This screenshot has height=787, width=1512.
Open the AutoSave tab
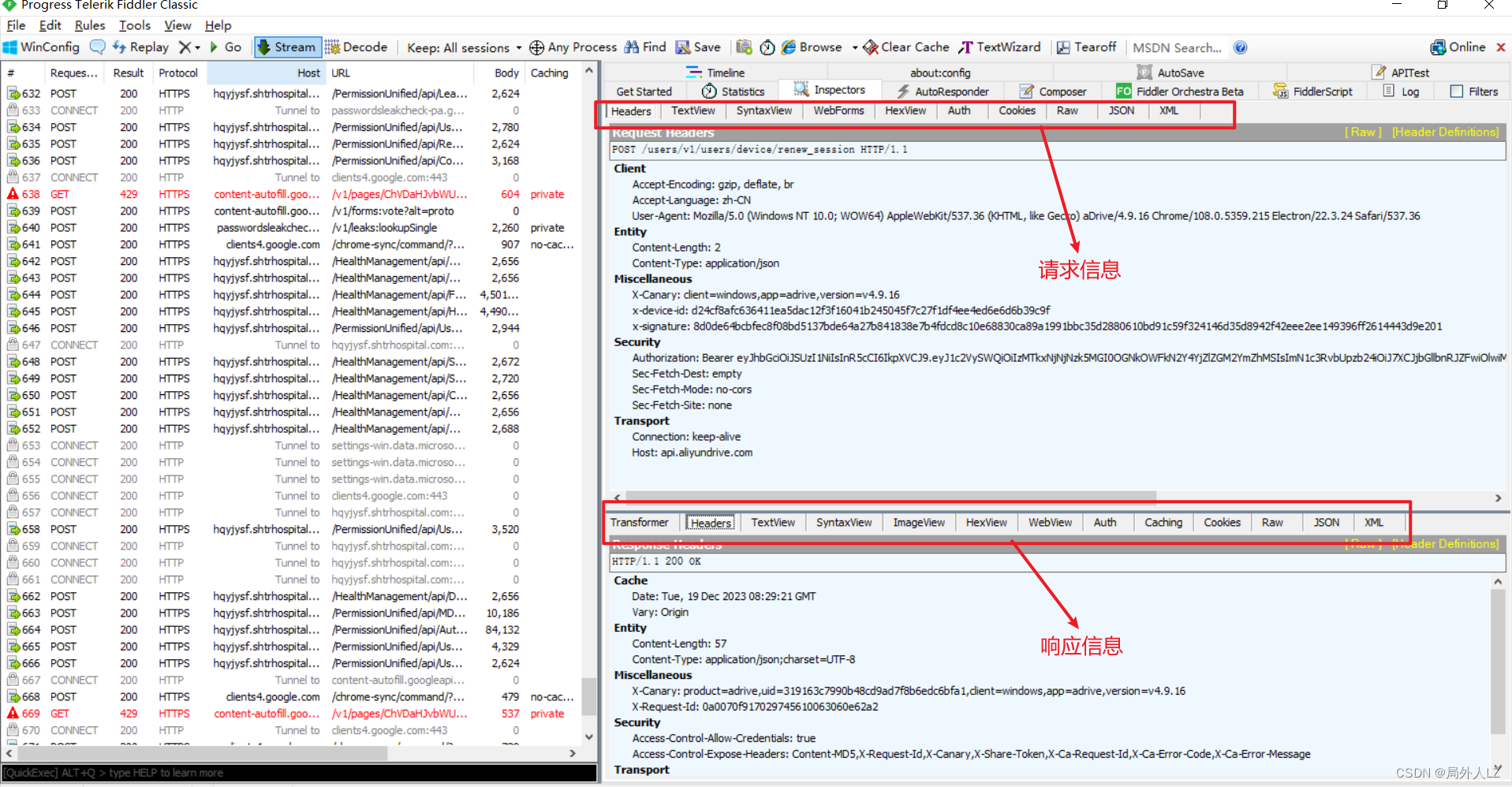click(x=1170, y=73)
